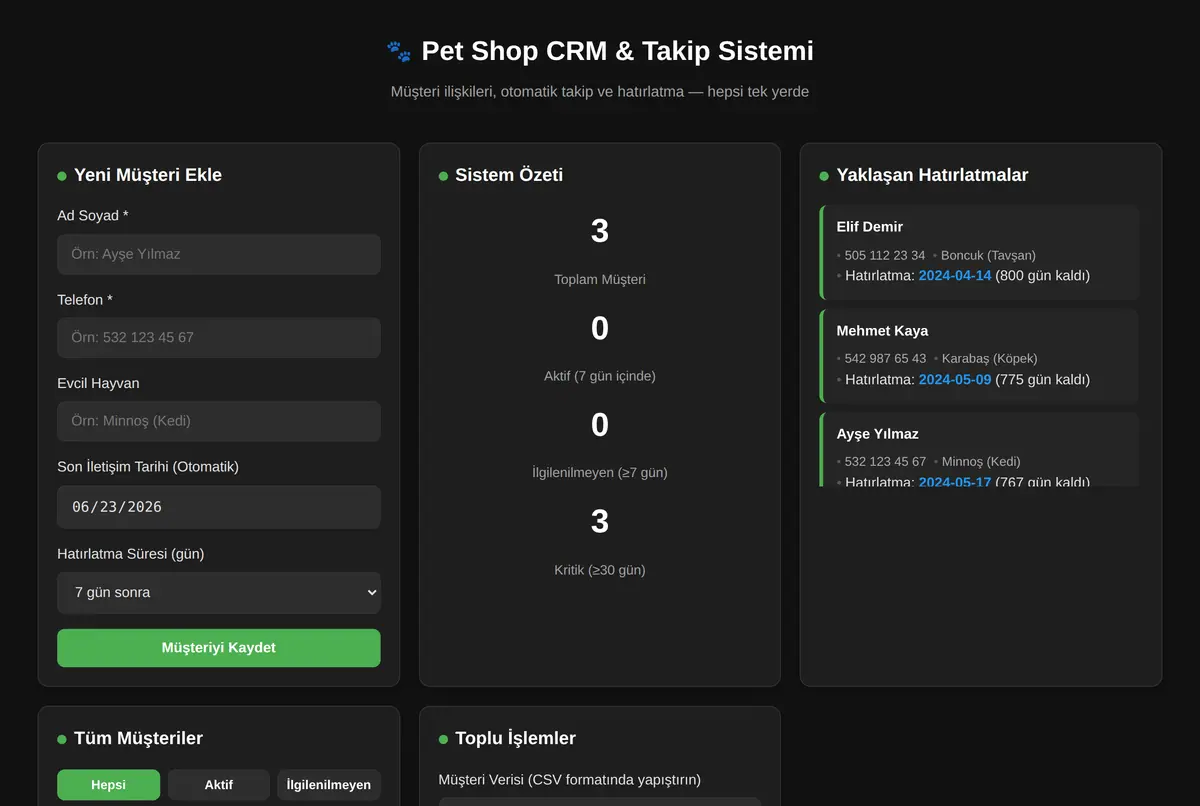The height and width of the screenshot is (806, 1200).
Task: Click the Tüm Müşteriler heading
Action: (138, 738)
